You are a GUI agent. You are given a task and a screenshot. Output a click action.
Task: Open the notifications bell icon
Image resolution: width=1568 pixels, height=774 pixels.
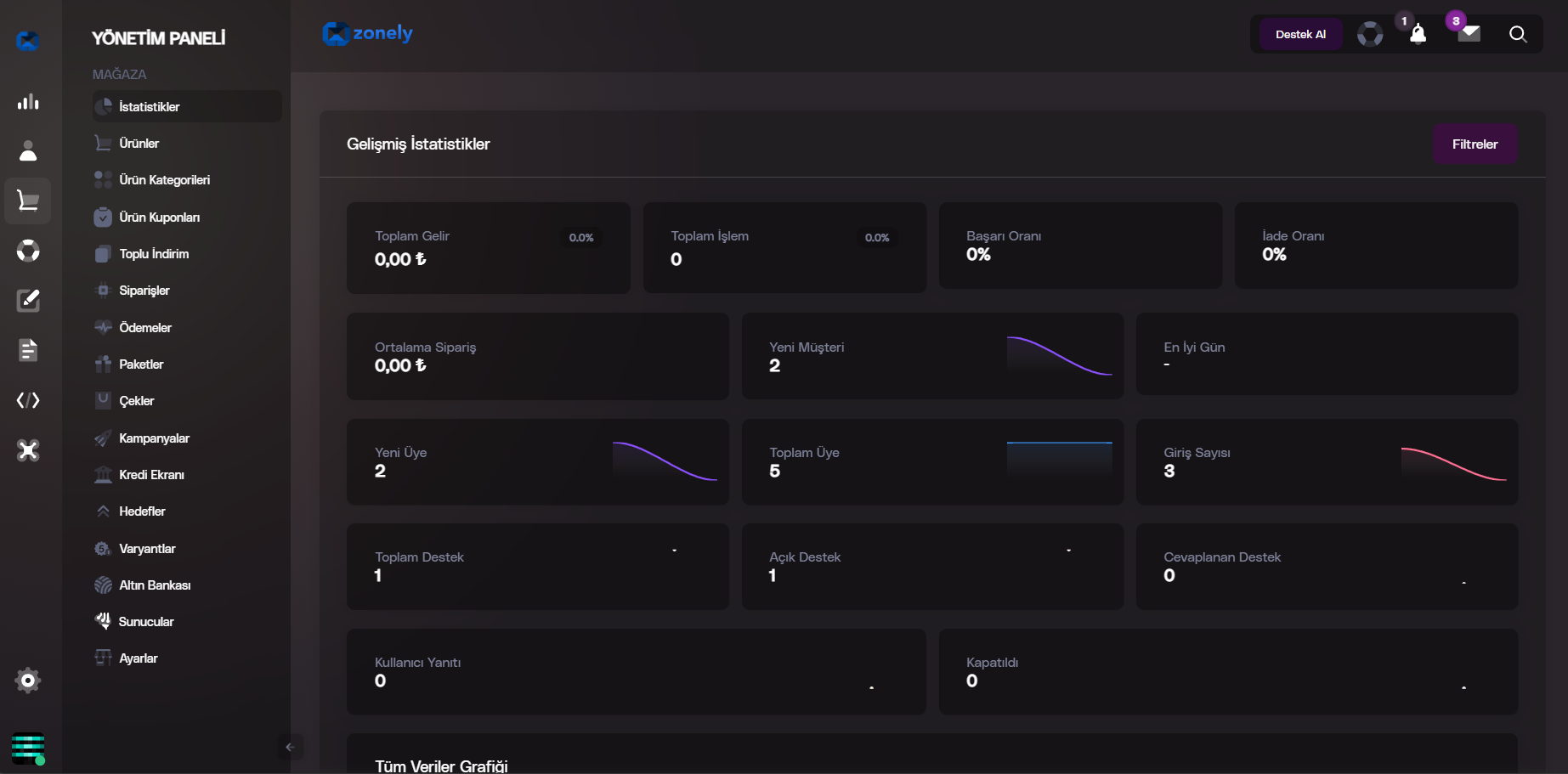click(1418, 34)
